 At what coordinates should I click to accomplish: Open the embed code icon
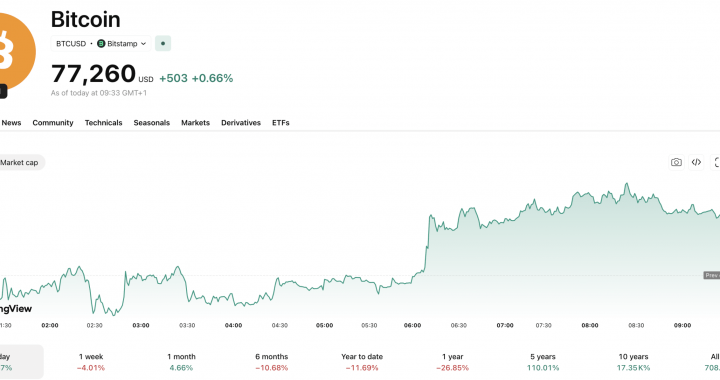coord(696,162)
